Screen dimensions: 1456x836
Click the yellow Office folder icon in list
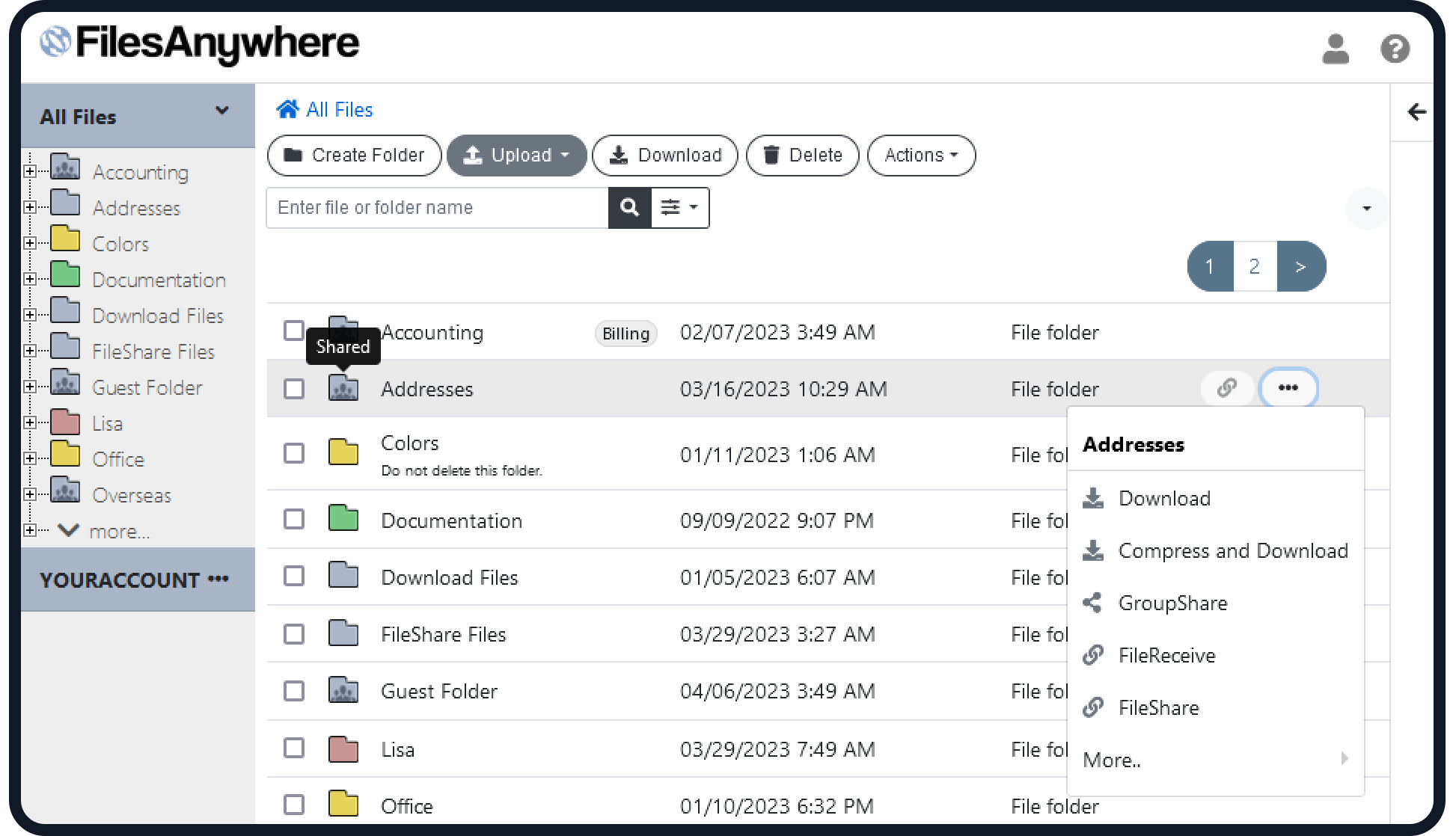tap(343, 804)
